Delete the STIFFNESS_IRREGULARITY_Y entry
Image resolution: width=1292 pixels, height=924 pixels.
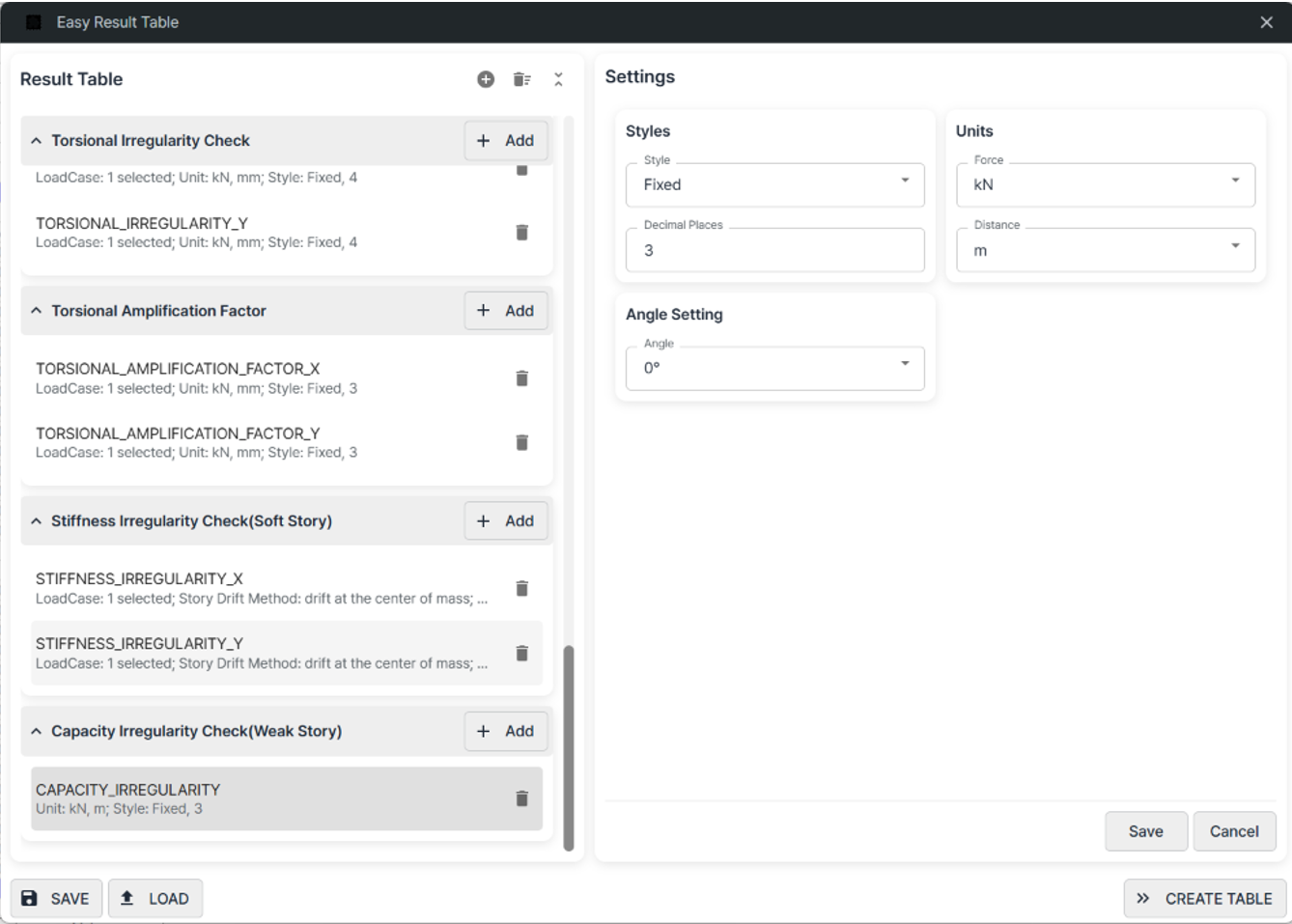click(x=521, y=654)
